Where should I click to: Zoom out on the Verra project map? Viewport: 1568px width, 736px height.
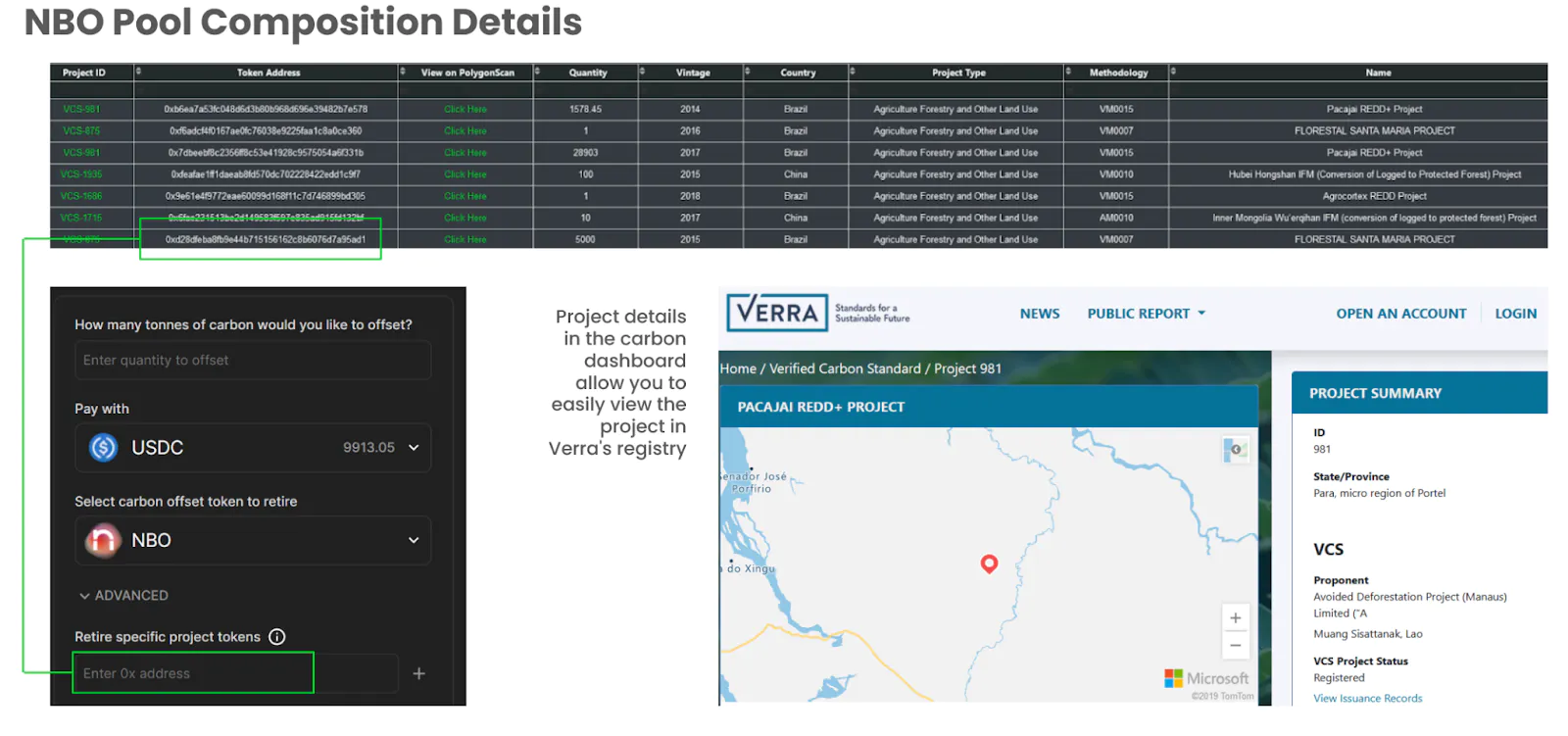click(1235, 645)
